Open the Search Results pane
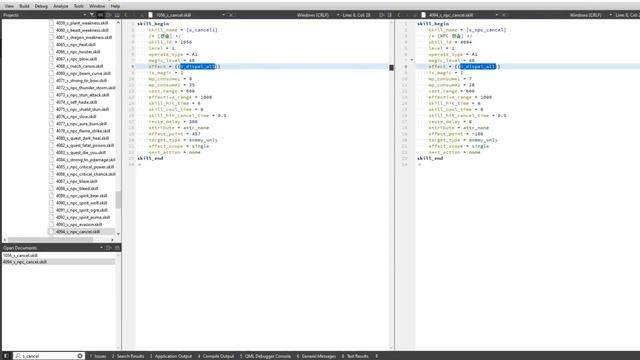Viewport: 640px width, 360px height. (x=128, y=356)
